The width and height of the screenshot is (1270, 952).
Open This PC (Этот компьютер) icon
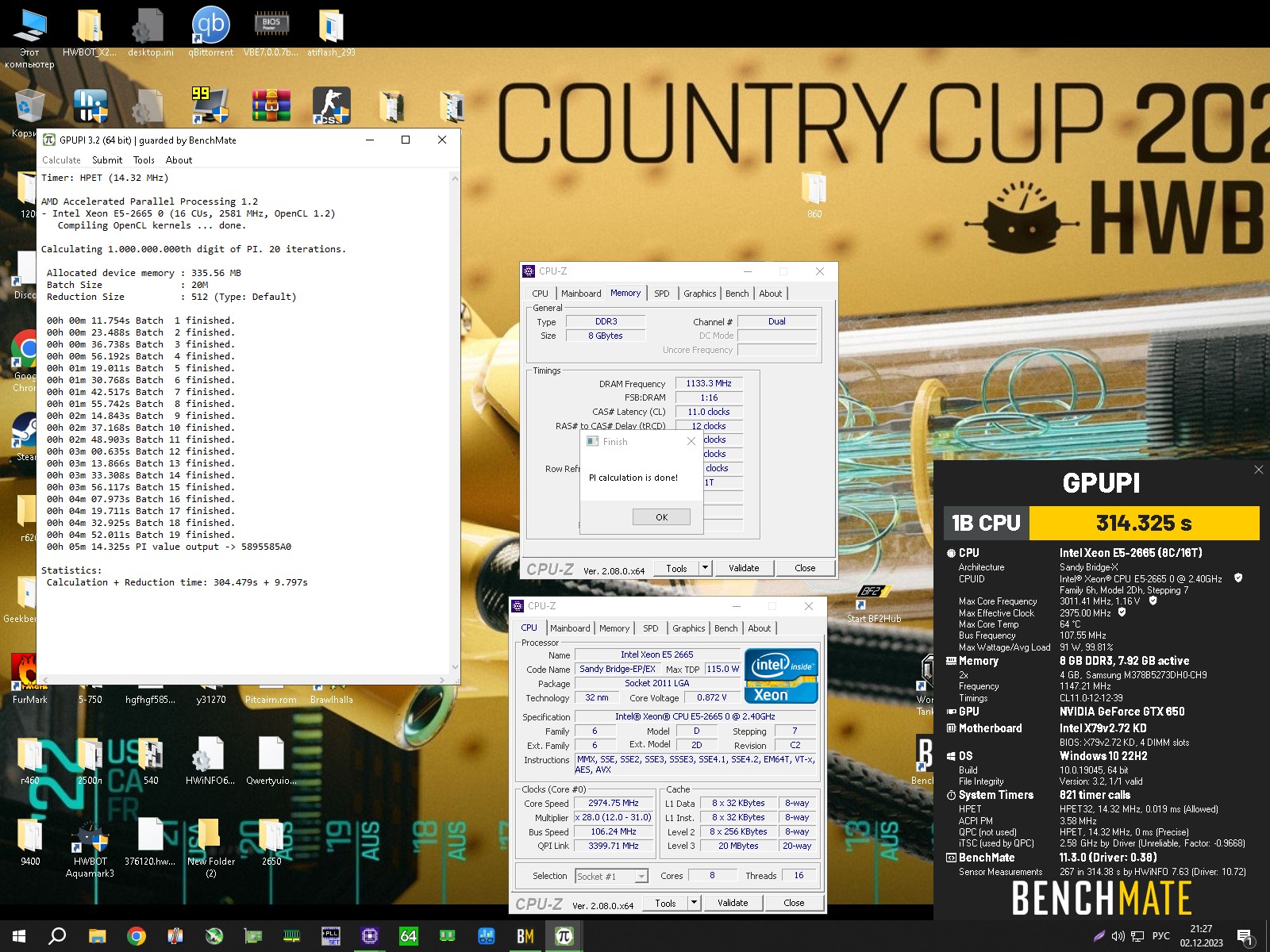tap(29, 36)
